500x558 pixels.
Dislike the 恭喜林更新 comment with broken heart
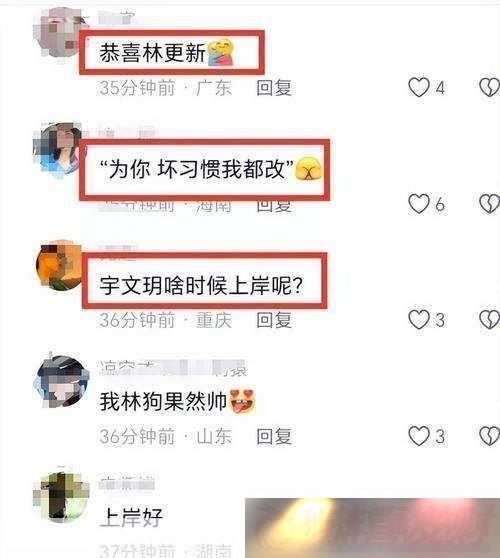(489, 88)
